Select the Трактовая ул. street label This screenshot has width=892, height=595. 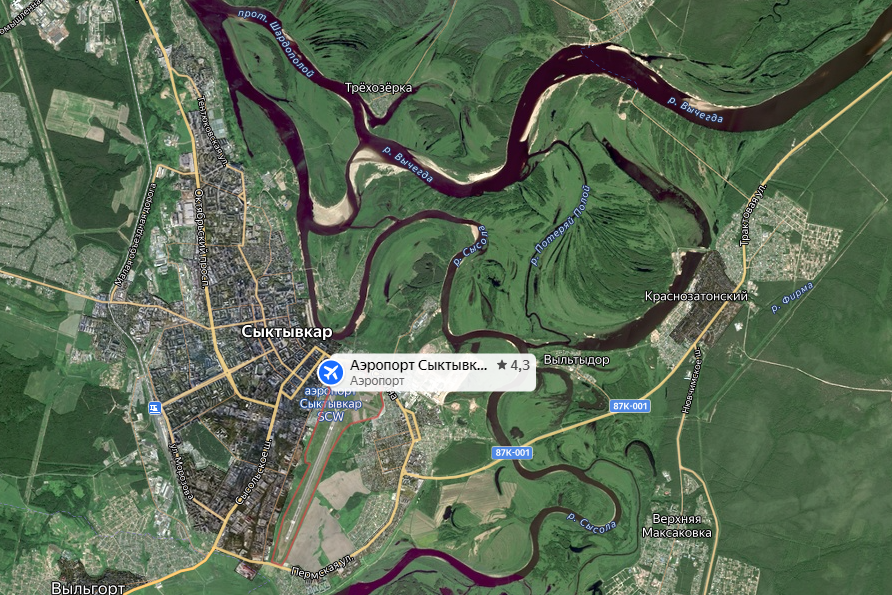click(x=753, y=215)
